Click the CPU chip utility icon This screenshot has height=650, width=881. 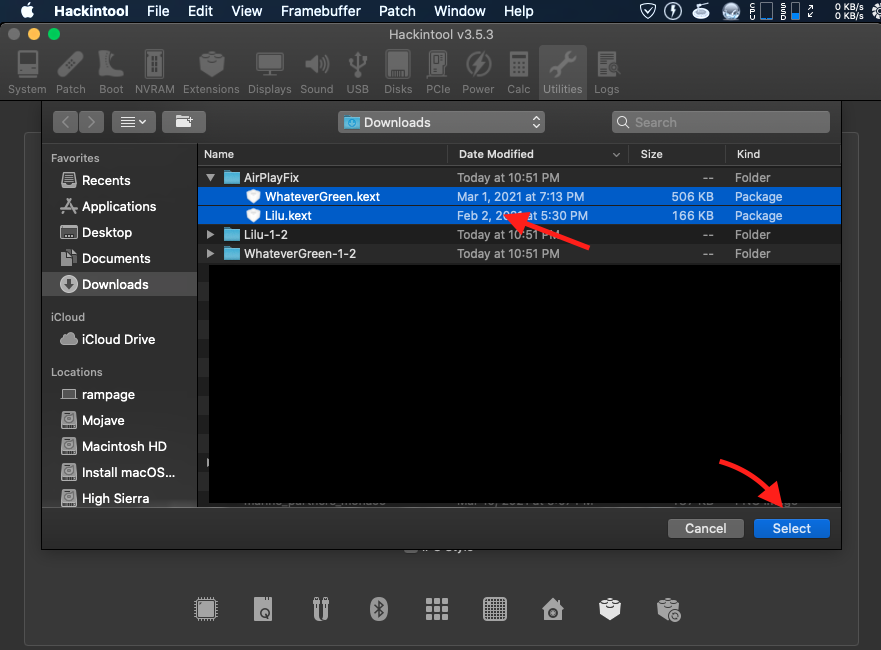[206, 610]
